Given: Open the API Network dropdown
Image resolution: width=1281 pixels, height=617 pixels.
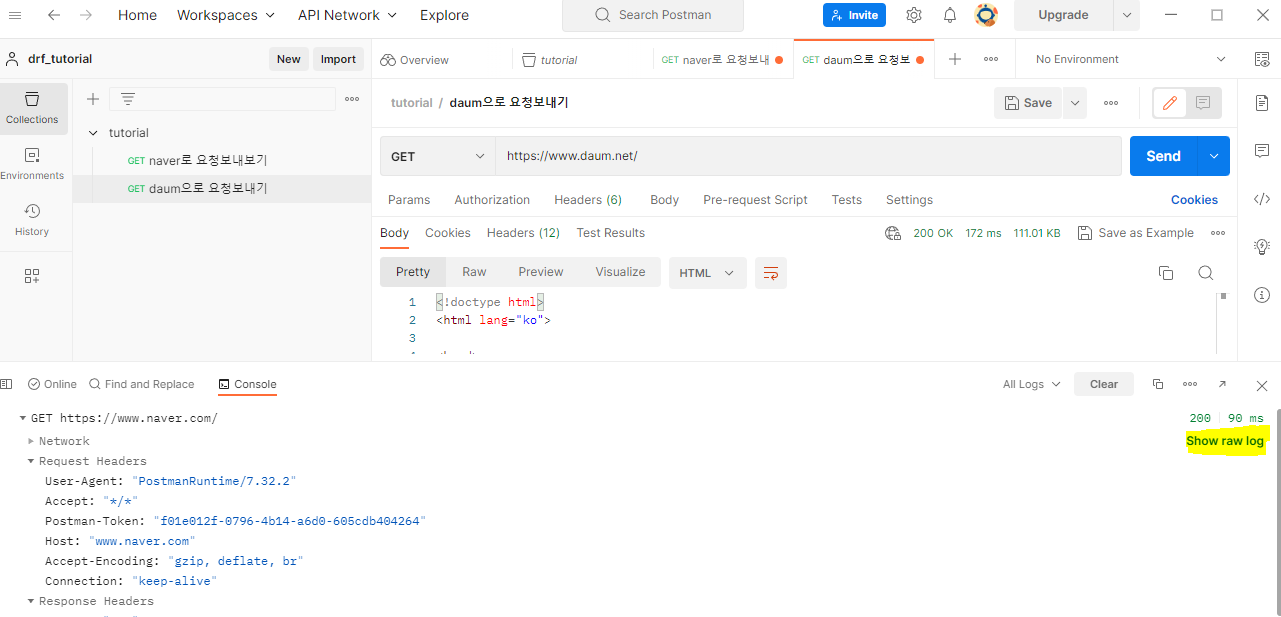Looking at the screenshot, I should [347, 15].
